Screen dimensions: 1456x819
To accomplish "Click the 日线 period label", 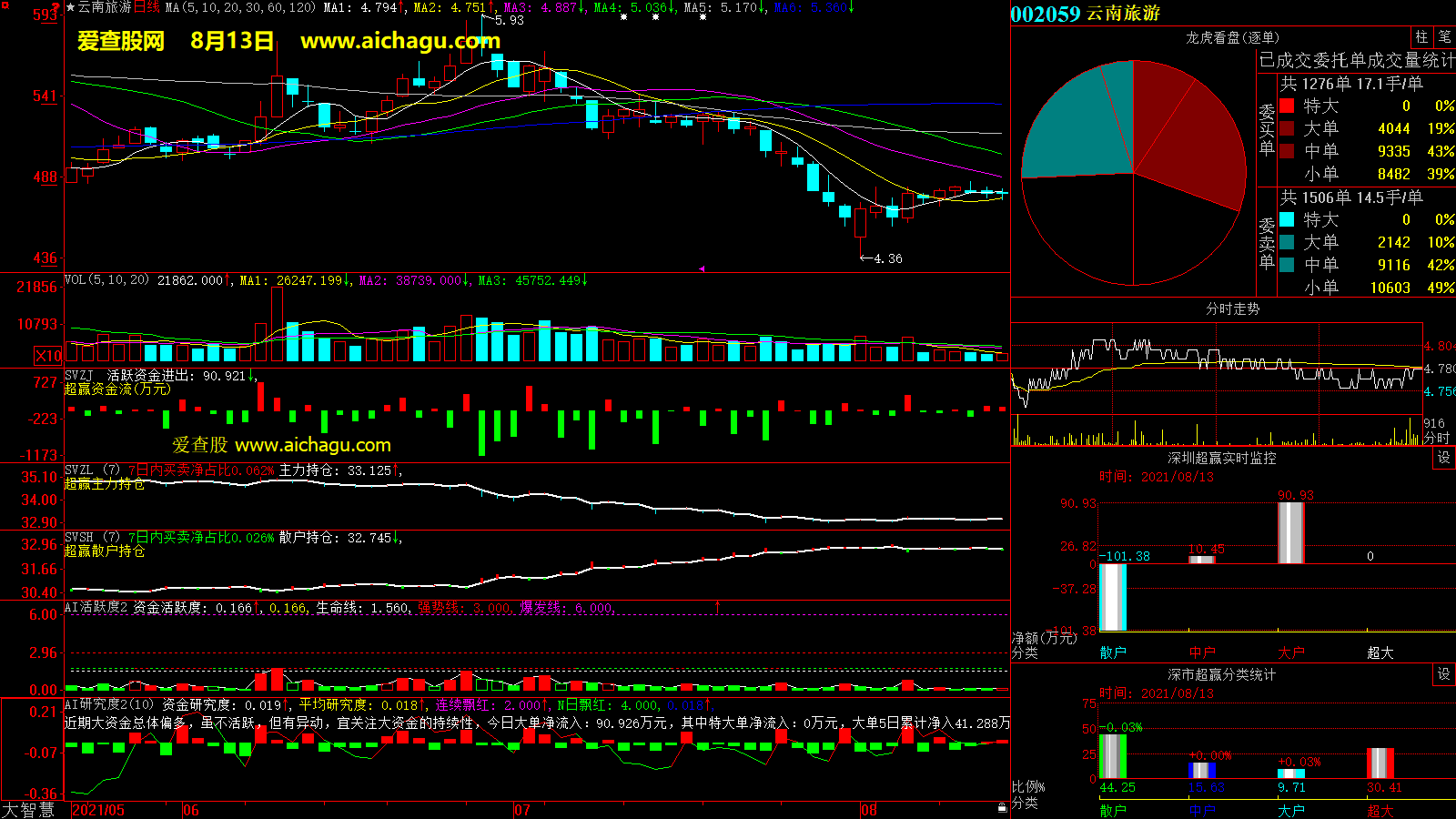I will coord(147,7).
